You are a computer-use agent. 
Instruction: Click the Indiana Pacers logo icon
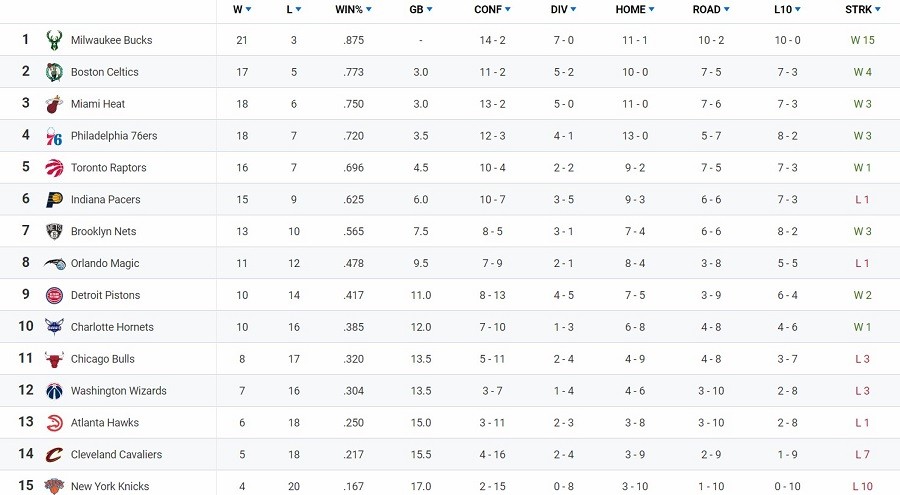pyautogui.click(x=54, y=200)
